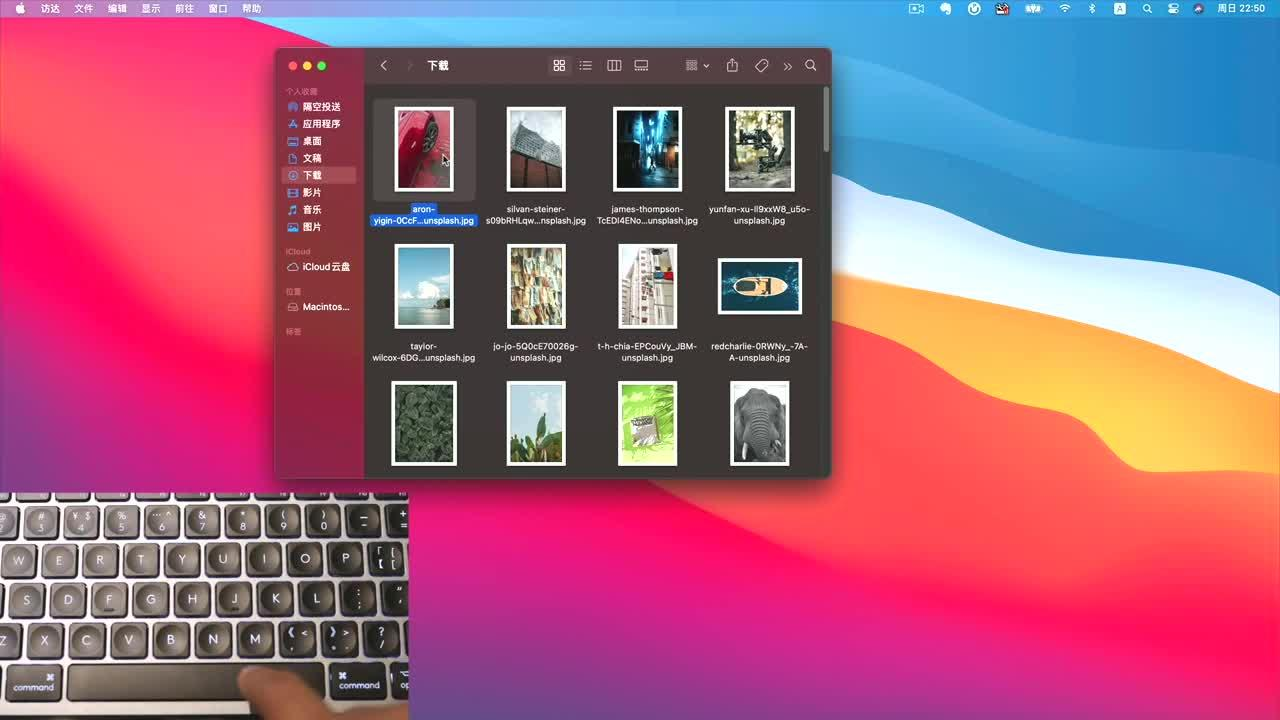Switch Finder to column view
Viewport: 1280px width, 720px height.
point(614,65)
